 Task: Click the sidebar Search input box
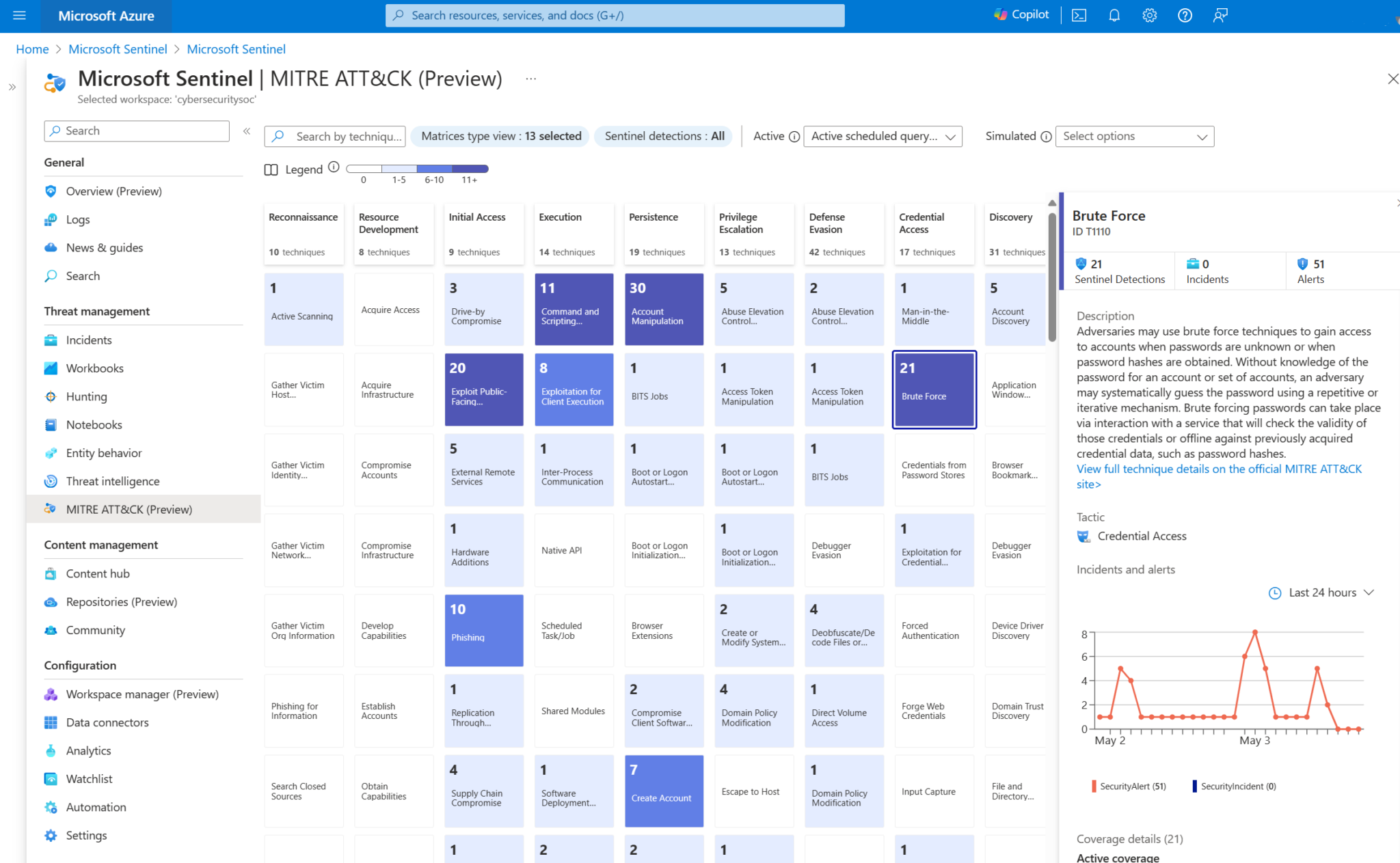[x=137, y=131]
